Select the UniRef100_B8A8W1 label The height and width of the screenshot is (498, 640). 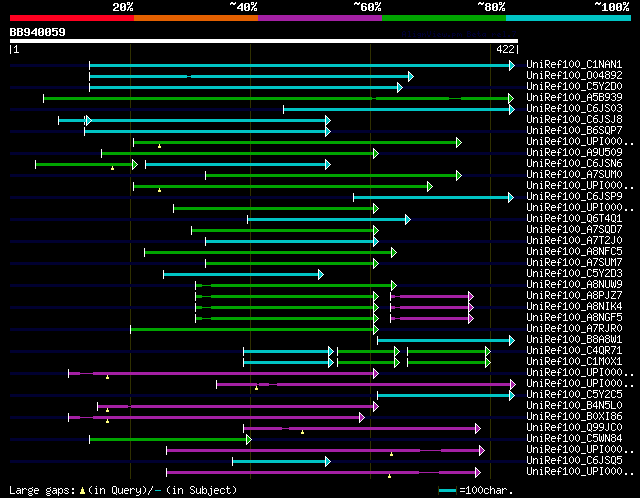pyautogui.click(x=574, y=340)
